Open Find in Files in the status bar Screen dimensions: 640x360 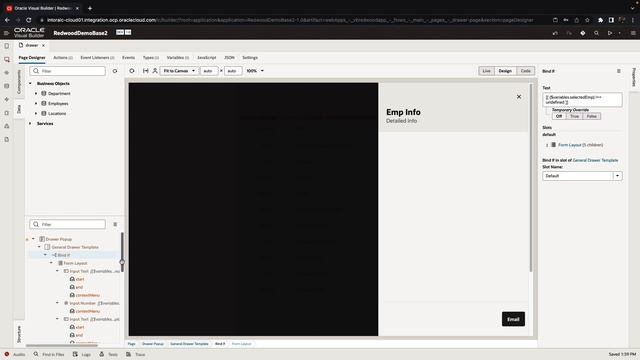[x=49, y=354]
